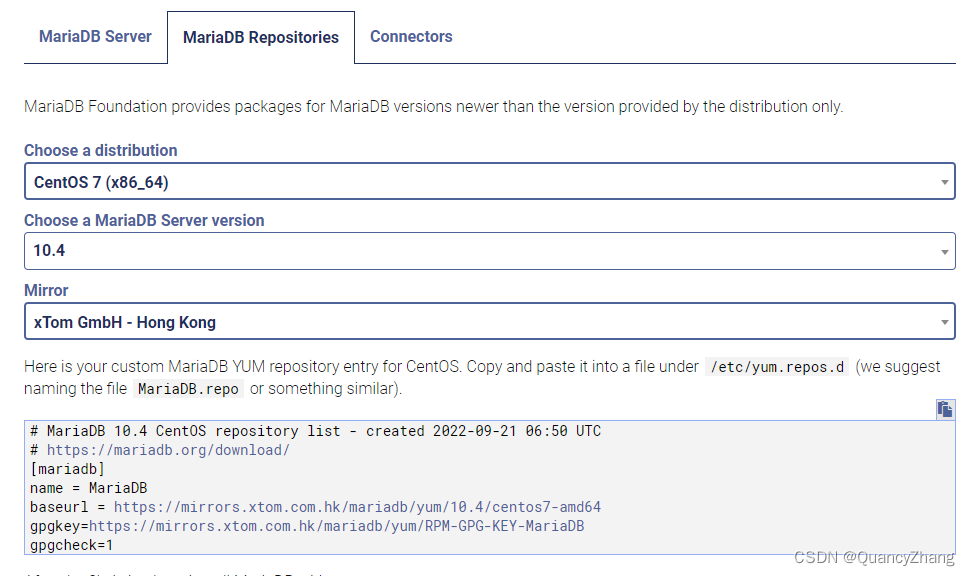
Task: Click the MariaDB.repo filename text
Action: [x=189, y=388]
